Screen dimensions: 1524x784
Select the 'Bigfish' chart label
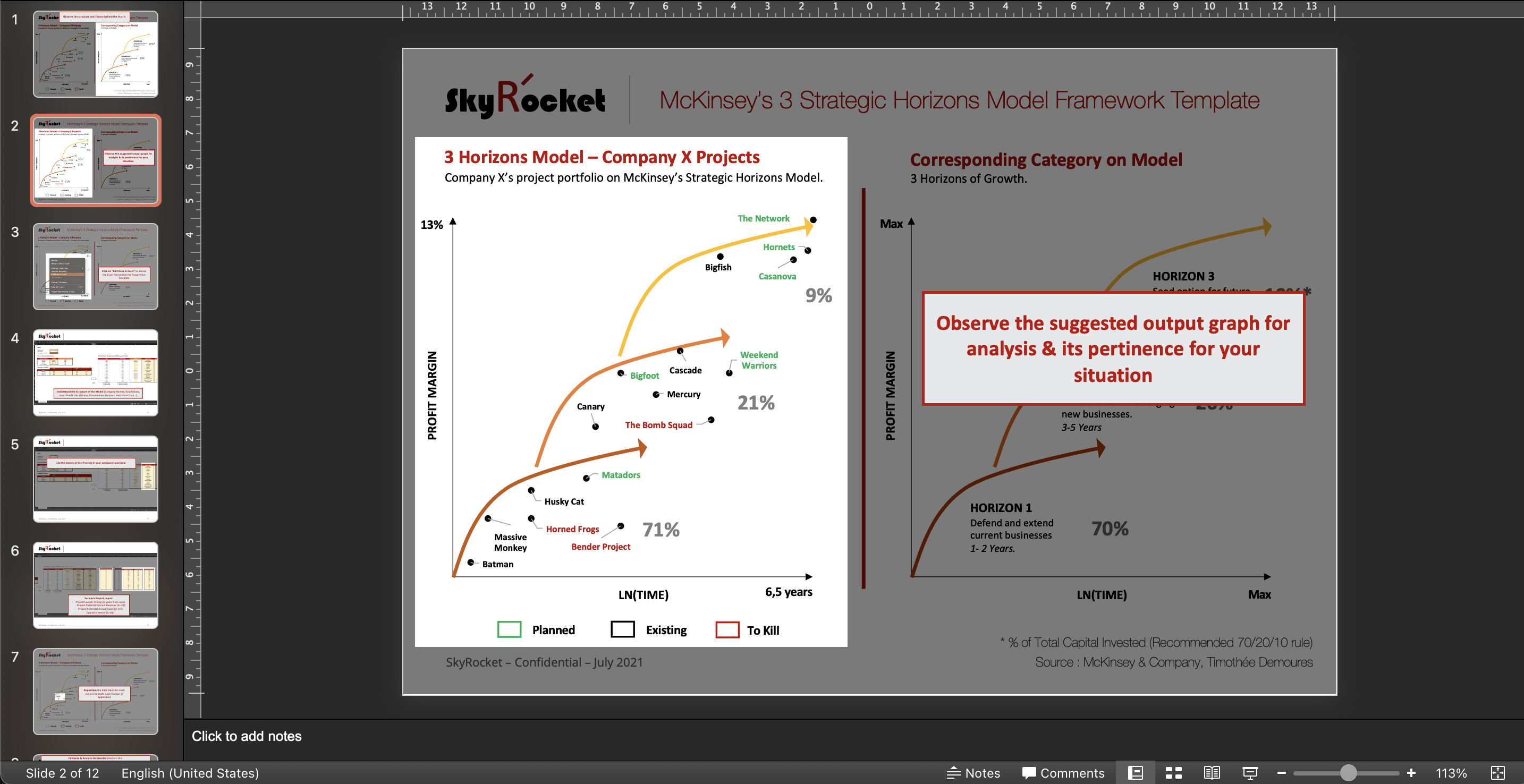point(717,267)
